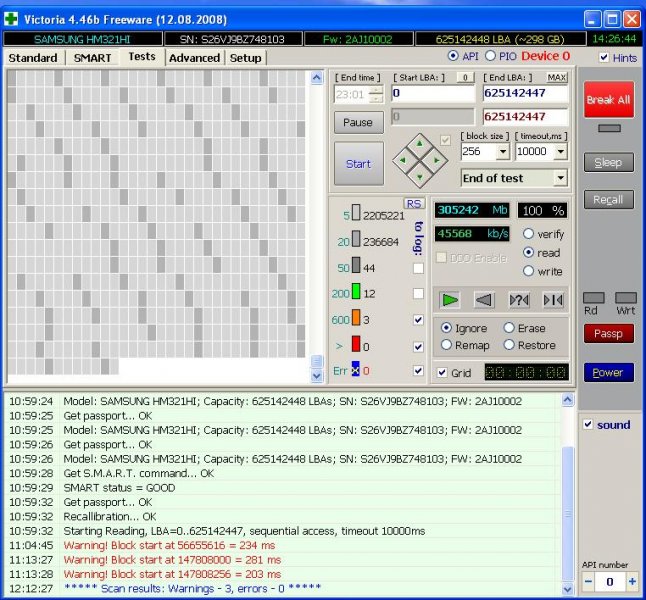
Task: Switch to the SMART tab
Action: point(92,58)
